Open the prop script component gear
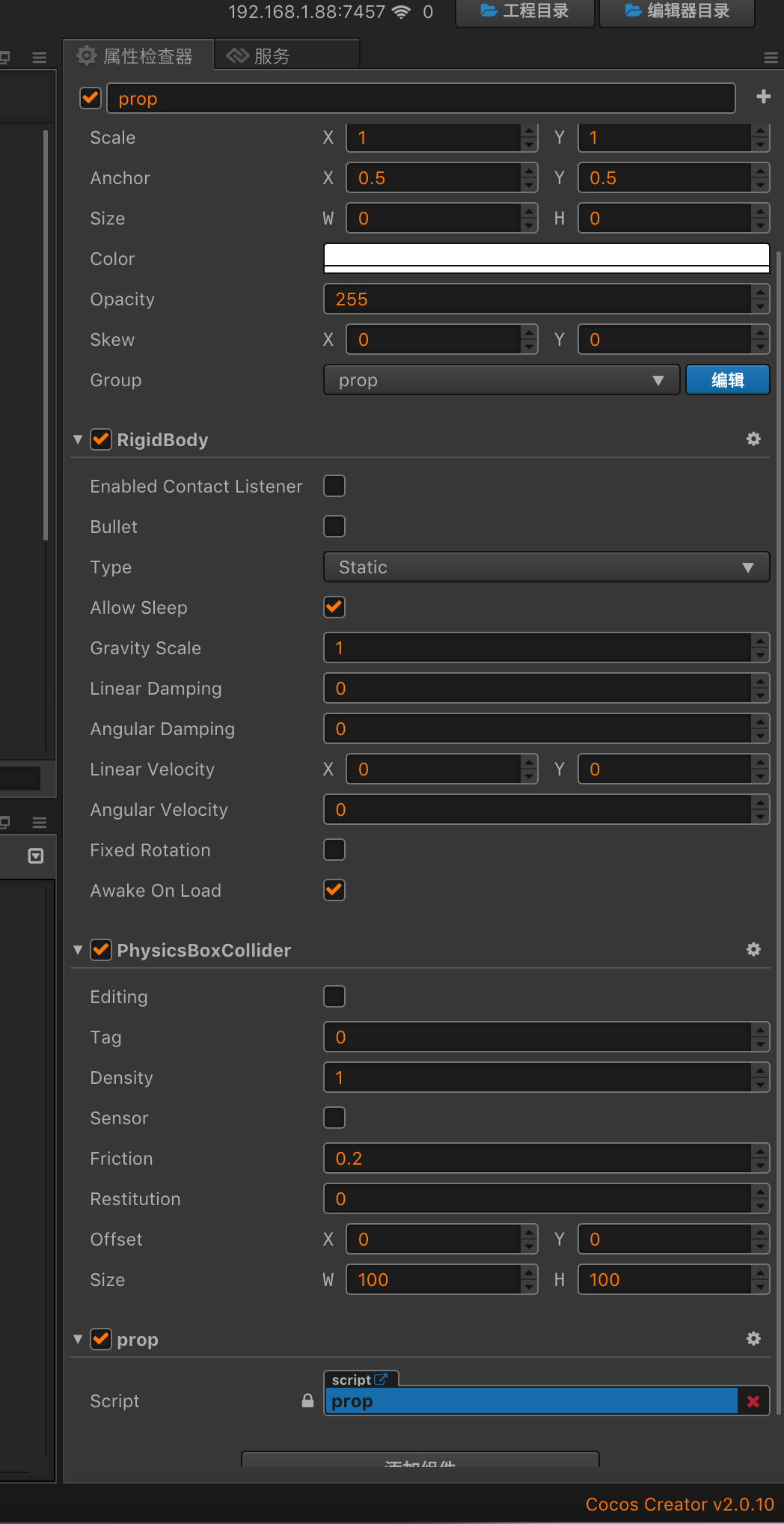This screenshot has height=1524, width=784. pyautogui.click(x=753, y=1339)
